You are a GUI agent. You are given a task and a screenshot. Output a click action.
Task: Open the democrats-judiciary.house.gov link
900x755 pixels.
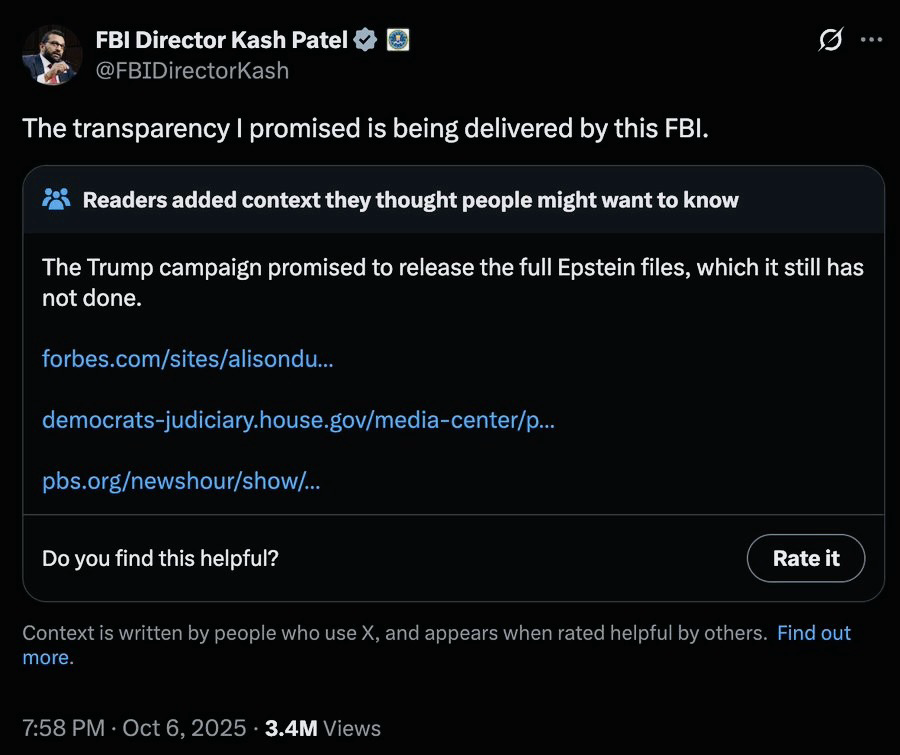point(298,420)
